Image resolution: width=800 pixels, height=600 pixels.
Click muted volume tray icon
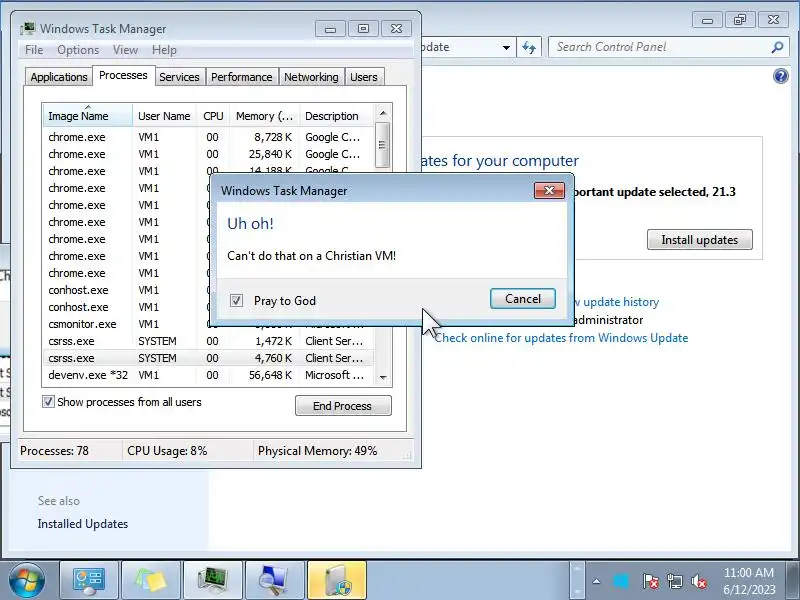point(699,581)
